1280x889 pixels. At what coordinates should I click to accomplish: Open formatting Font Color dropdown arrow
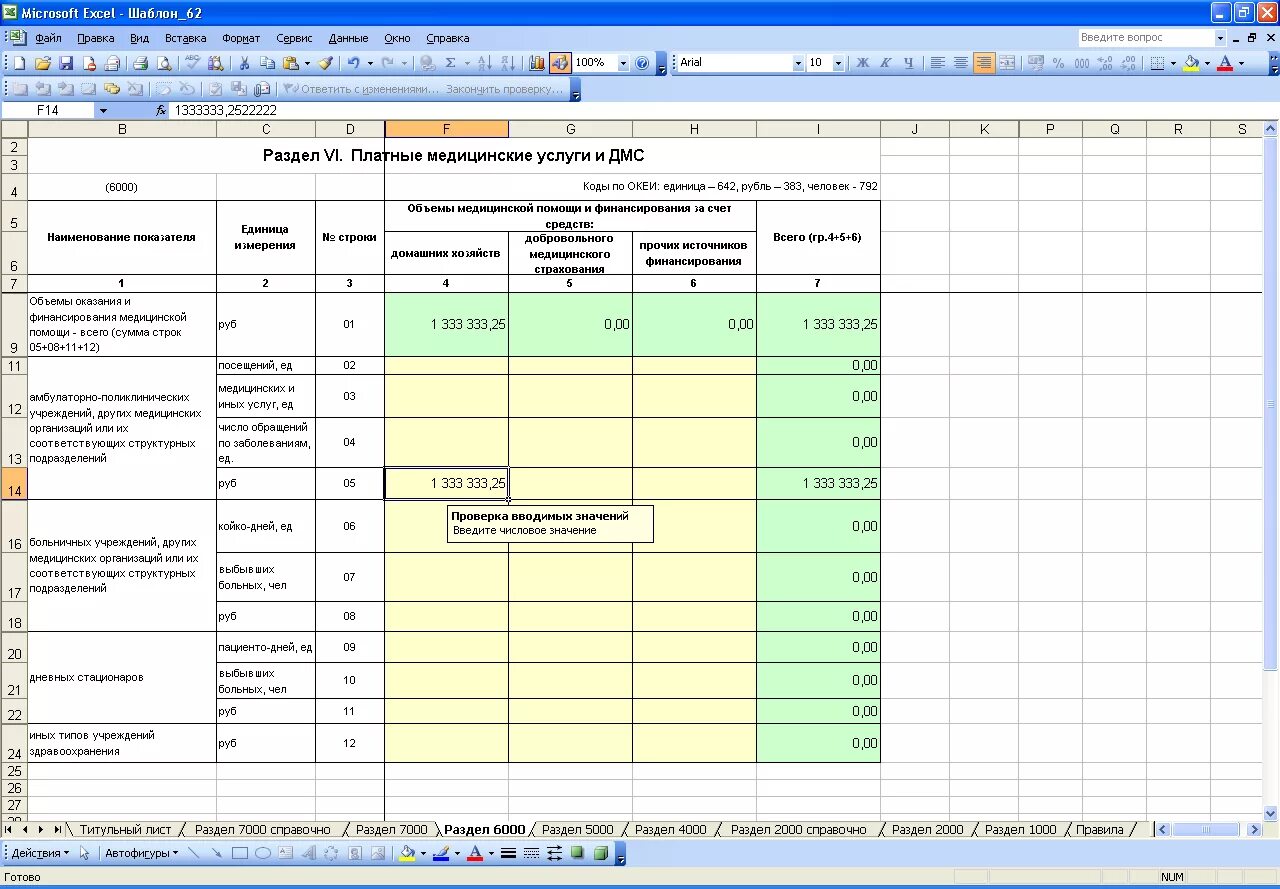[1241, 63]
